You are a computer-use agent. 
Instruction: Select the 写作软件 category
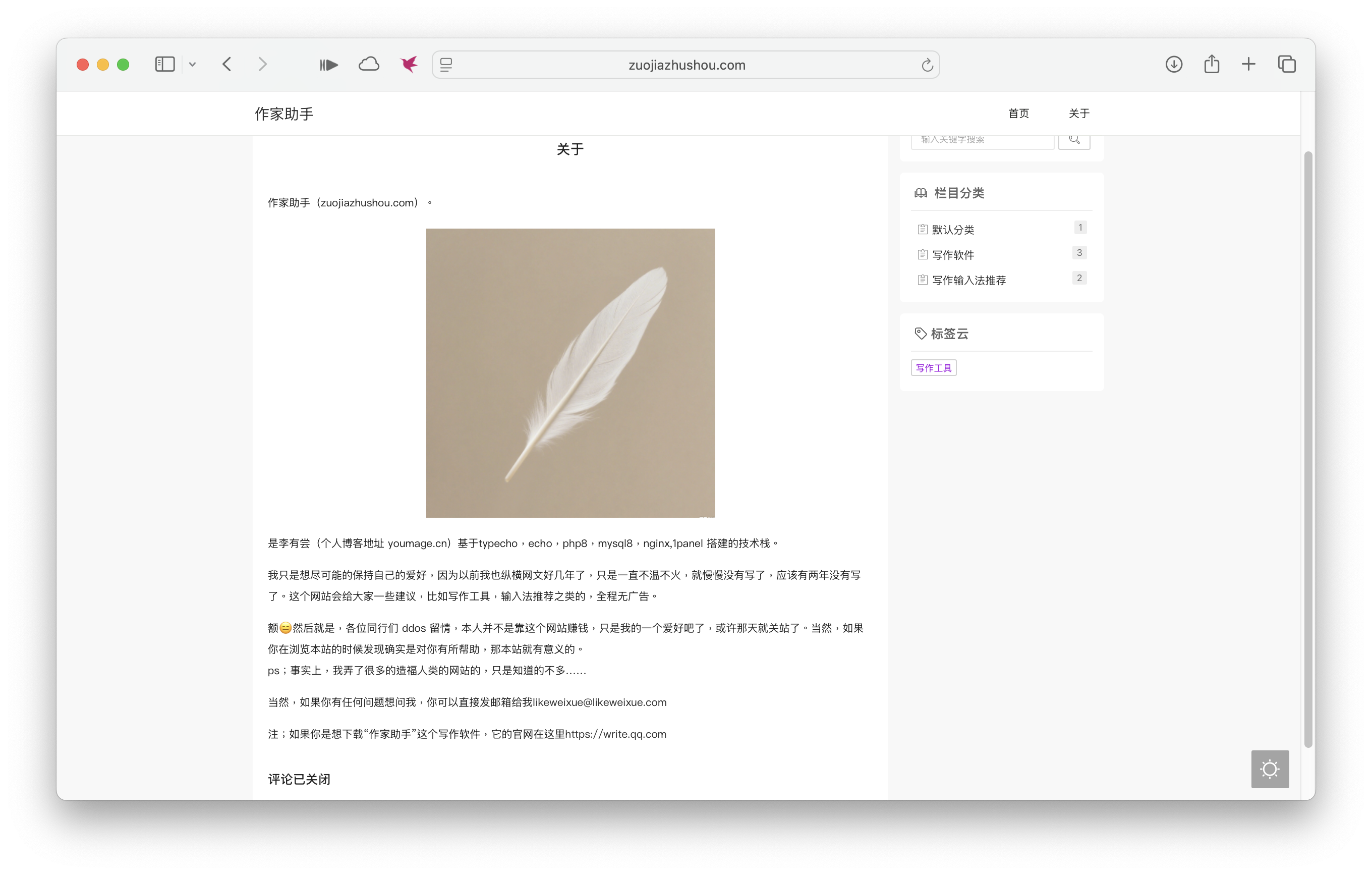point(953,254)
